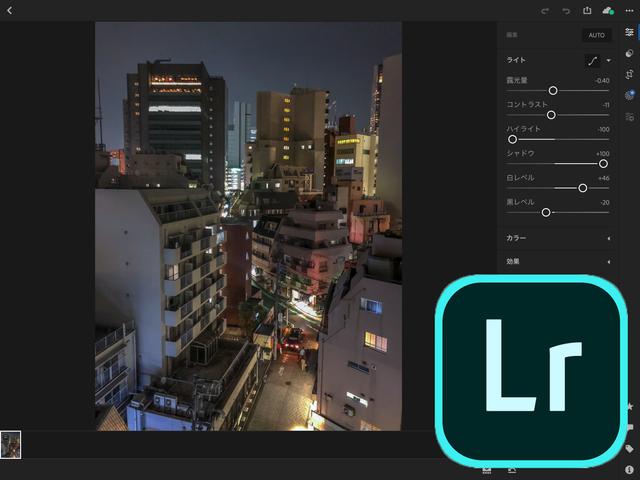This screenshot has width=640, height=480.
Task: Click the シャドウ label
Action: [x=520, y=153]
